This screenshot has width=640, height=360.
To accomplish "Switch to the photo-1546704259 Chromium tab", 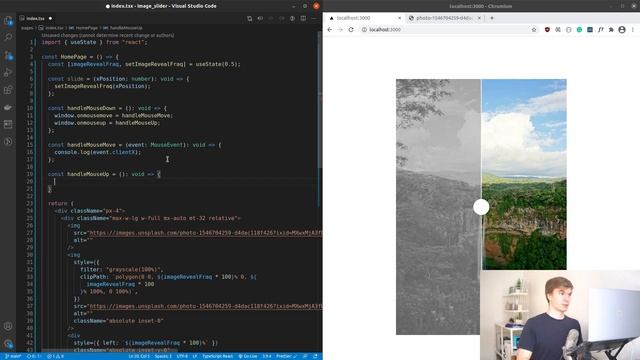I will (x=443, y=18).
